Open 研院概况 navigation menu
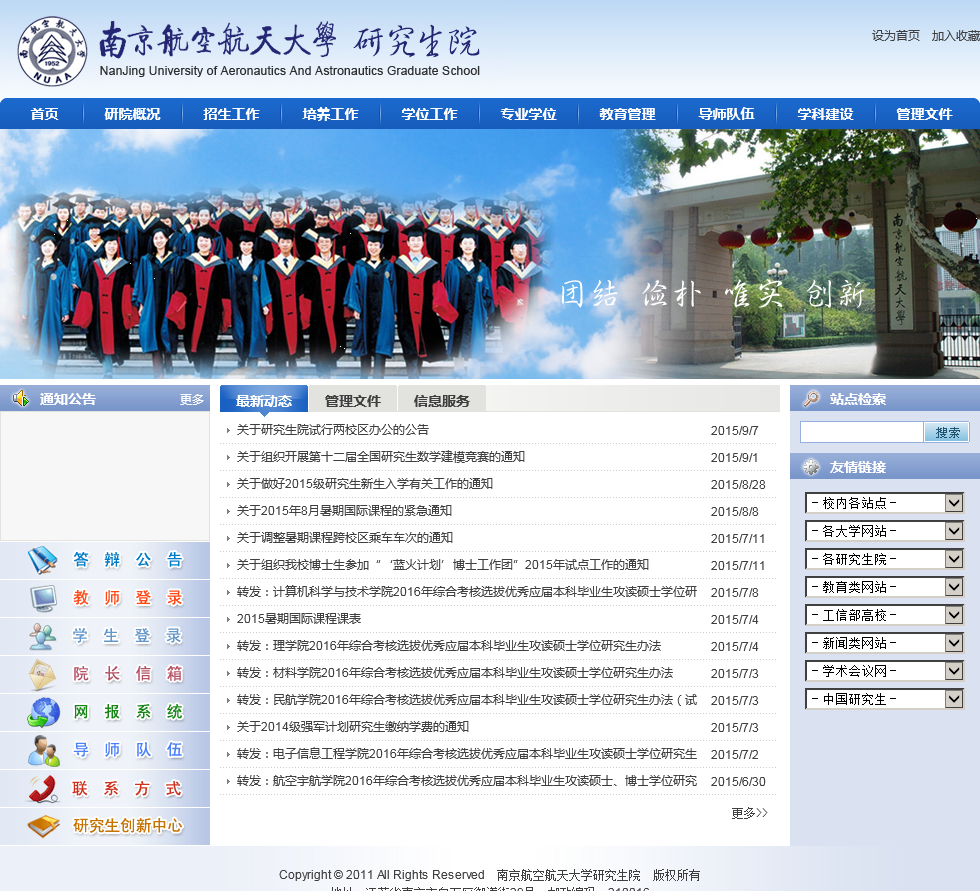980x891 pixels. pyautogui.click(x=132, y=114)
